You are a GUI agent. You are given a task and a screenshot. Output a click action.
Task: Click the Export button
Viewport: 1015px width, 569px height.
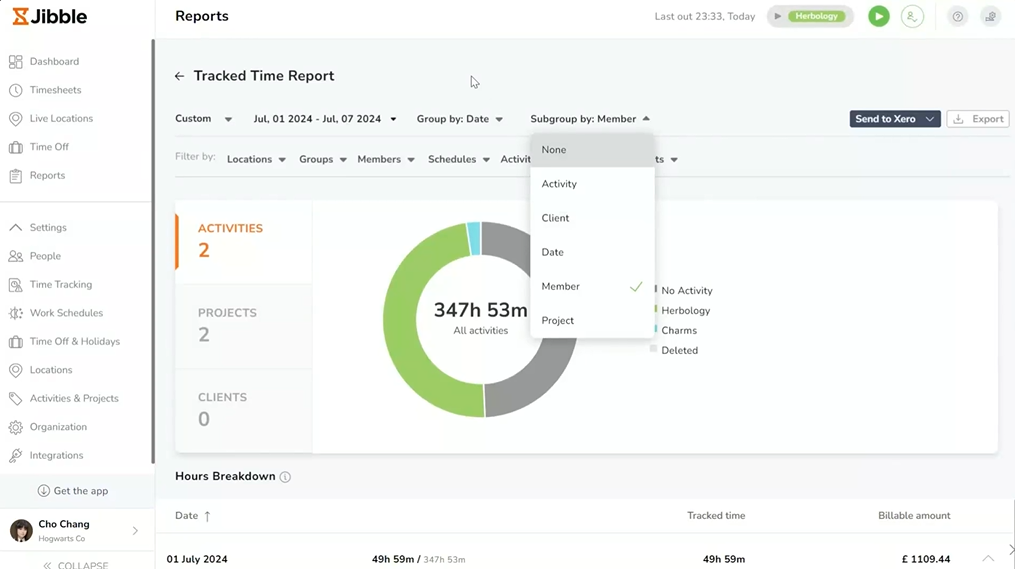coord(978,119)
